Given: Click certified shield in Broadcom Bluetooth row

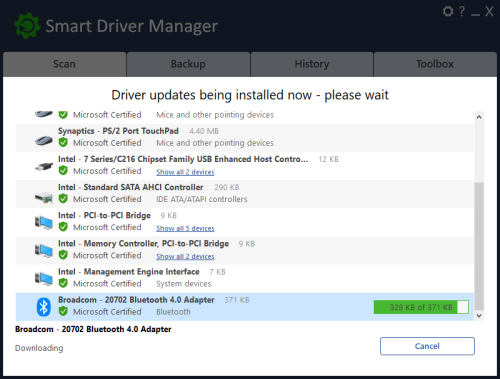Looking at the screenshot, I should click(x=63, y=312).
